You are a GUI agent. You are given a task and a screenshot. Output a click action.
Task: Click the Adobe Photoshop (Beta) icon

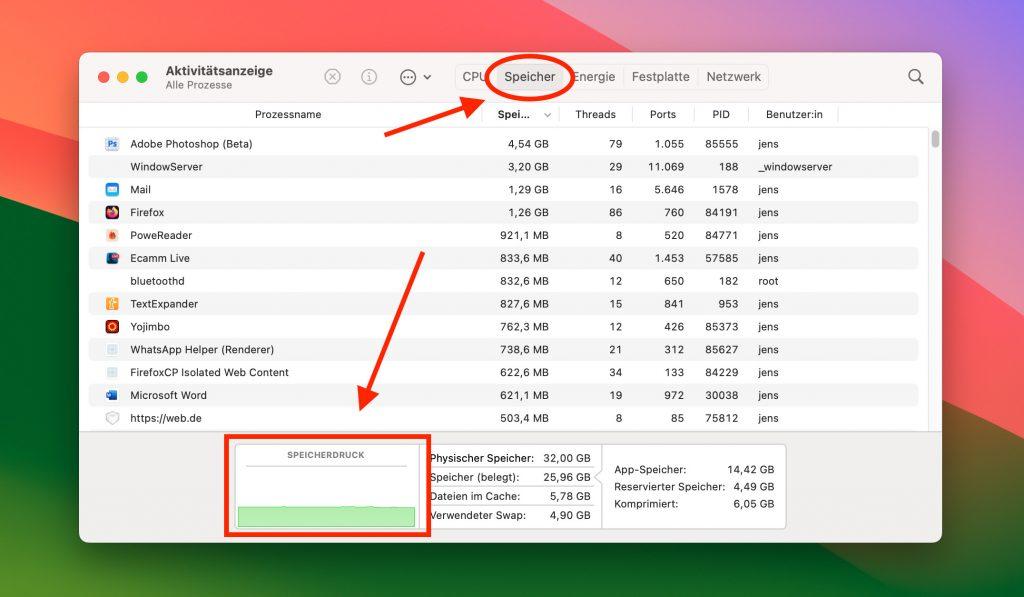tap(112, 144)
